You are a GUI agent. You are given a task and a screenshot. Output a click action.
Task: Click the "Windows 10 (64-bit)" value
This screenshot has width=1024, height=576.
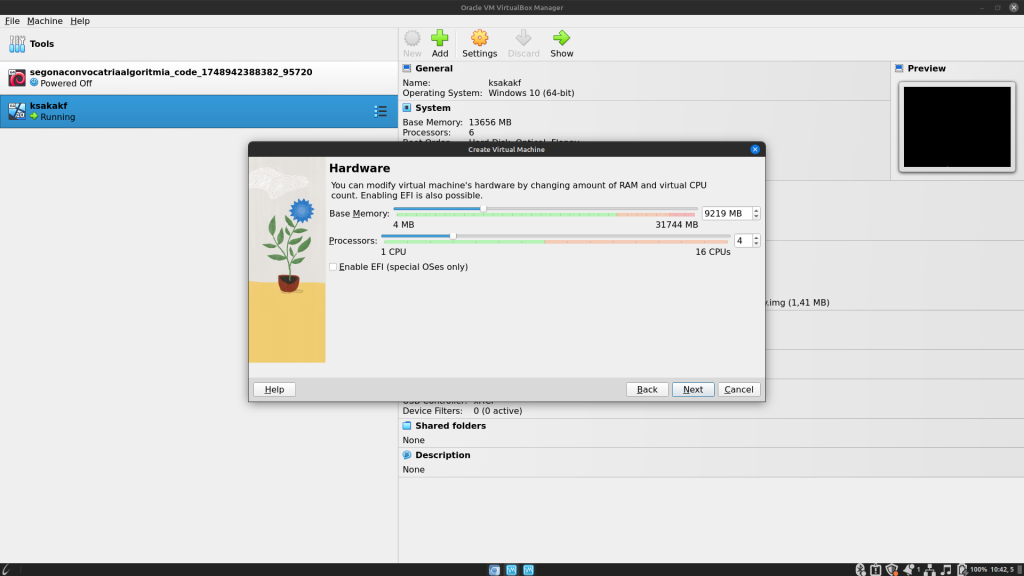(x=531, y=93)
